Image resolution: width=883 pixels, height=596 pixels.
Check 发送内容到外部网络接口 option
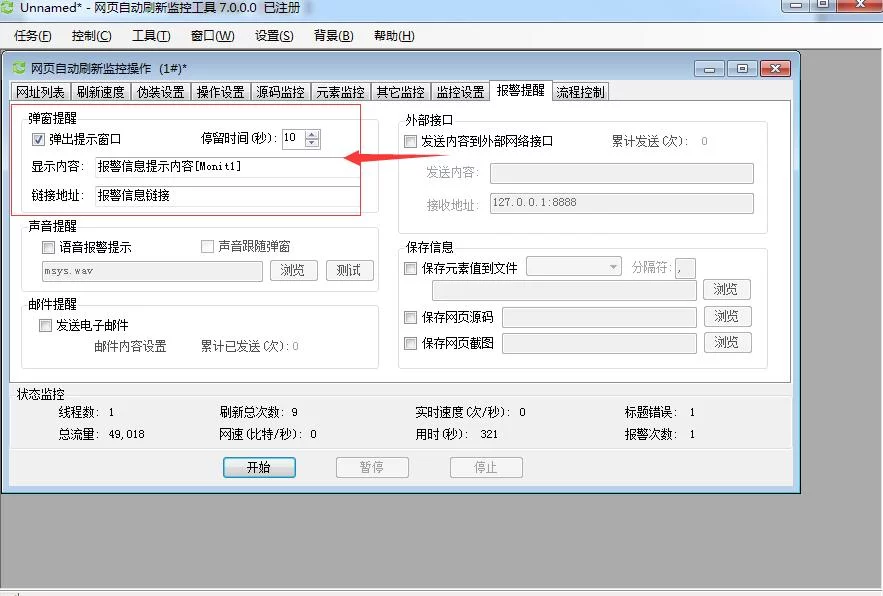coord(411,141)
